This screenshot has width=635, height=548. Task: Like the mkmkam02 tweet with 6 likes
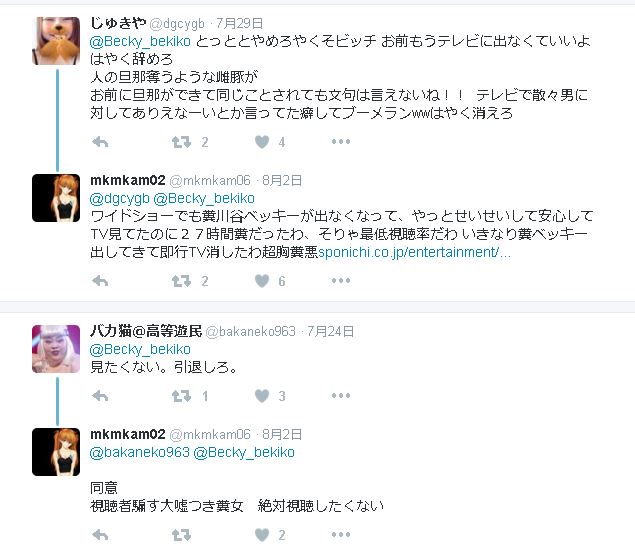tap(262, 281)
